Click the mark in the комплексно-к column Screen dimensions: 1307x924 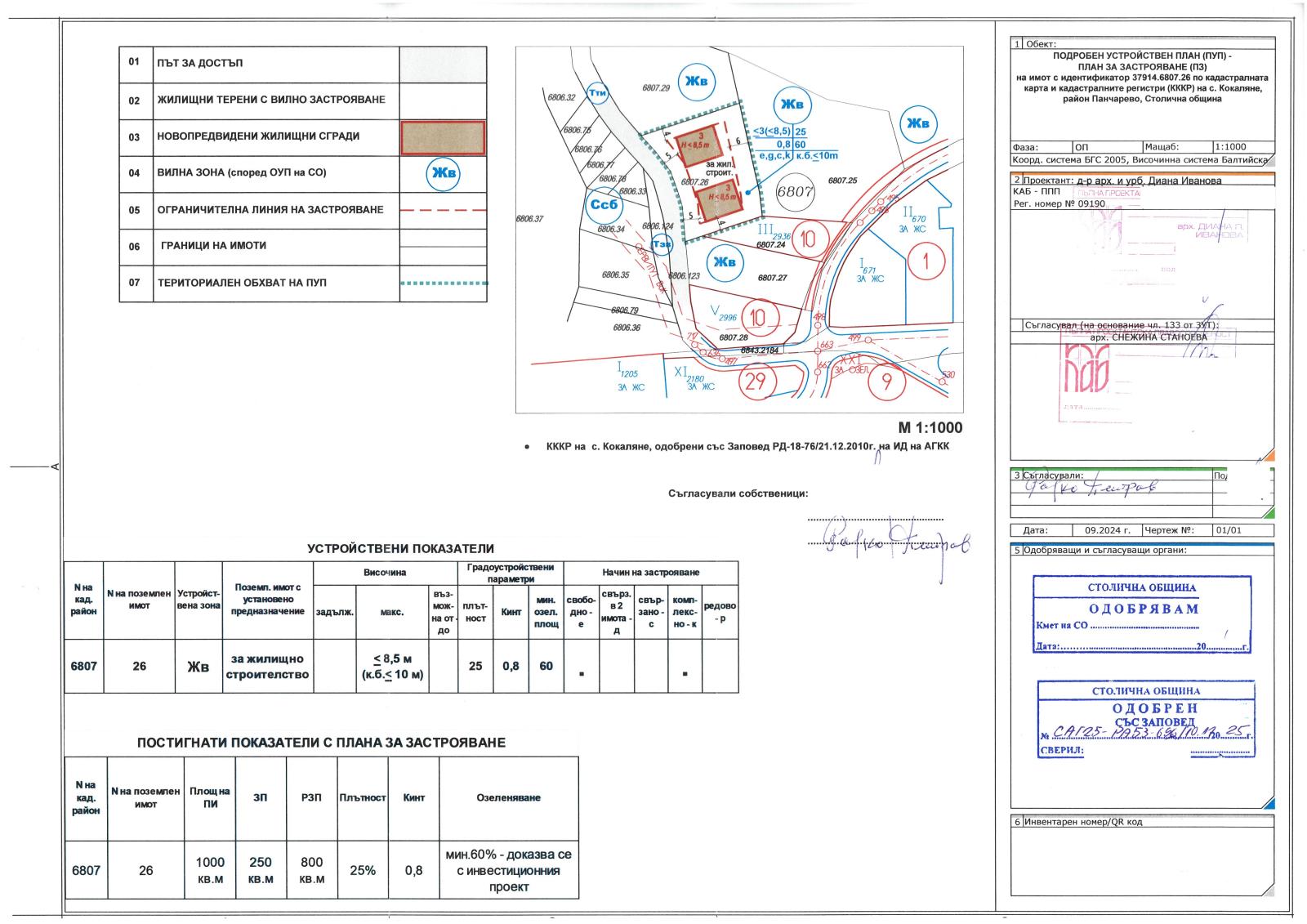[x=685, y=674]
